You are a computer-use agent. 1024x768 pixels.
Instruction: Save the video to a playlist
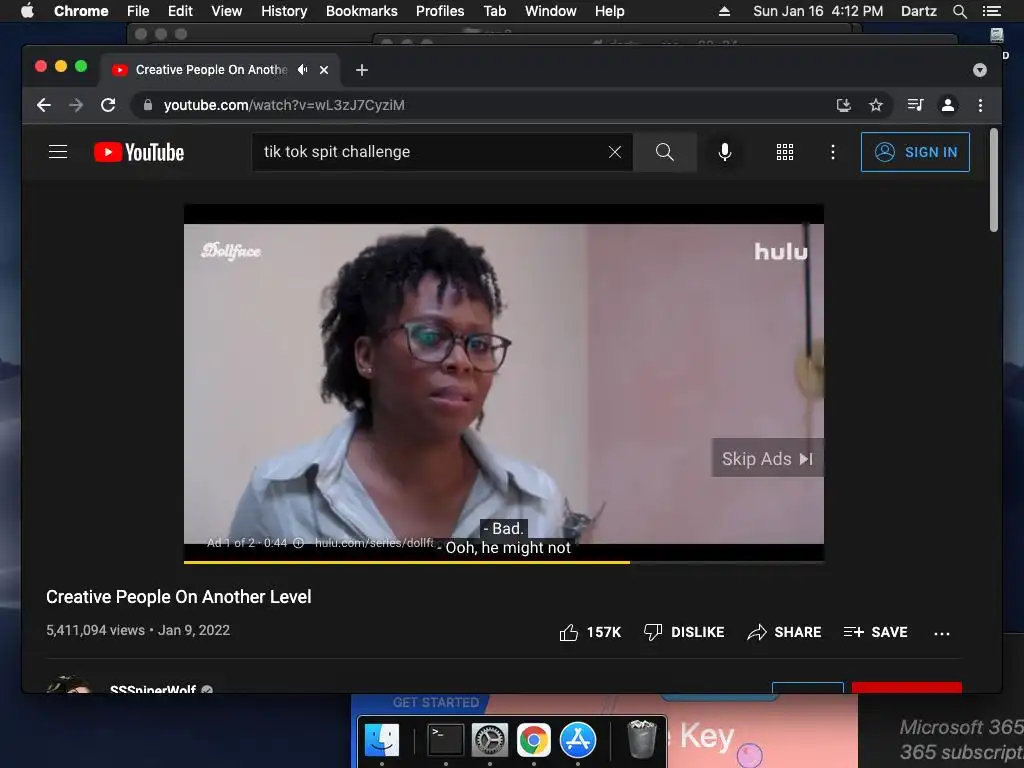tap(875, 632)
